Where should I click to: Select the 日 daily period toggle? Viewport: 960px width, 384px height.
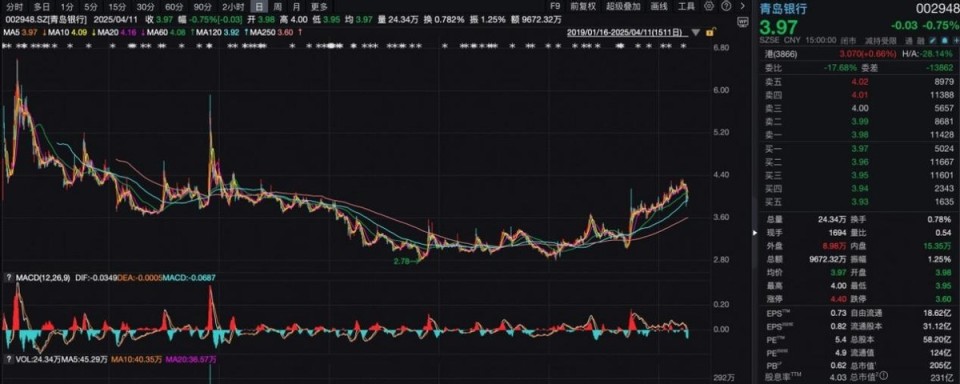260,7
